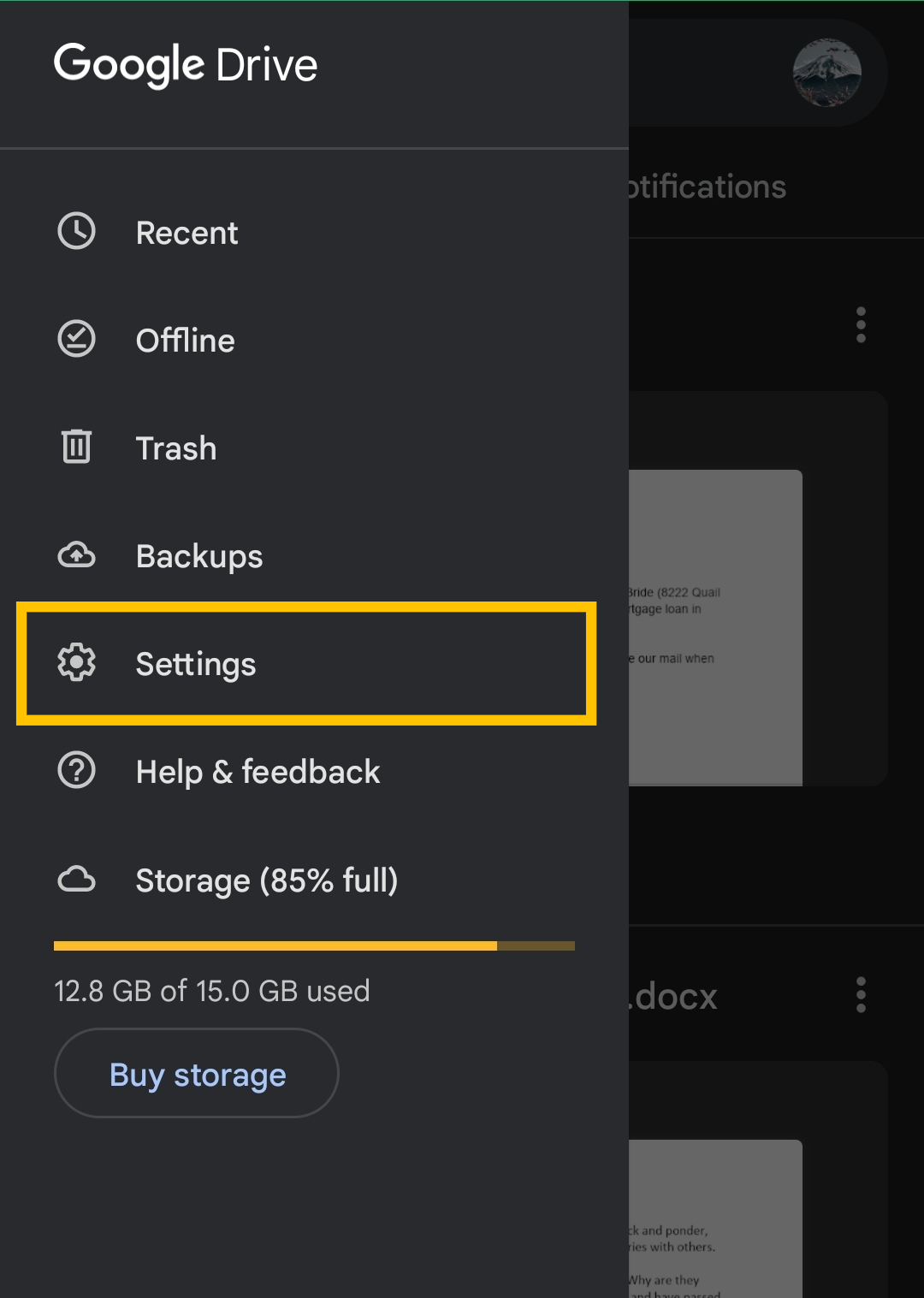
Task: Open Storage (85% full) details
Action: pyautogui.click(x=266, y=880)
